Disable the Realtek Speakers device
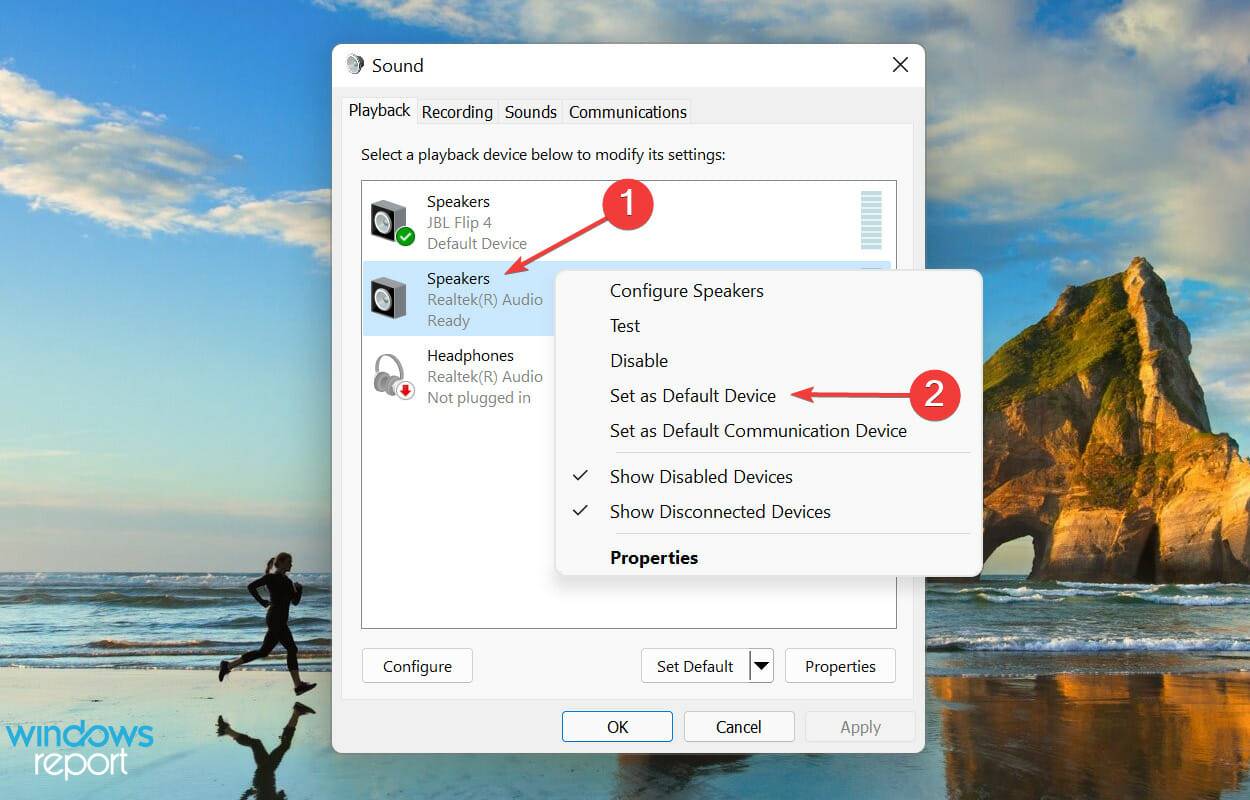The image size is (1250, 800). pos(639,360)
